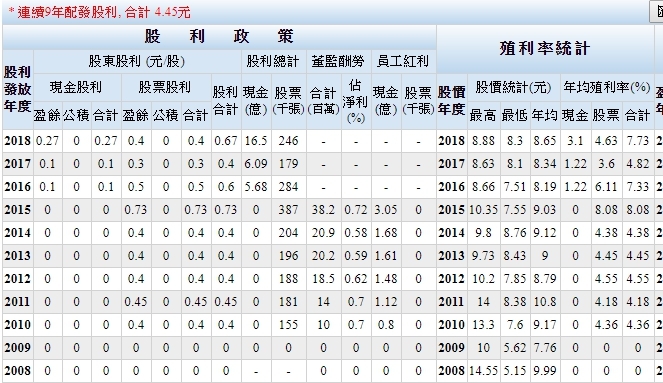Screen dimensions: 663x383
Task: Click the '股利總計' column group header
Action: click(273, 62)
